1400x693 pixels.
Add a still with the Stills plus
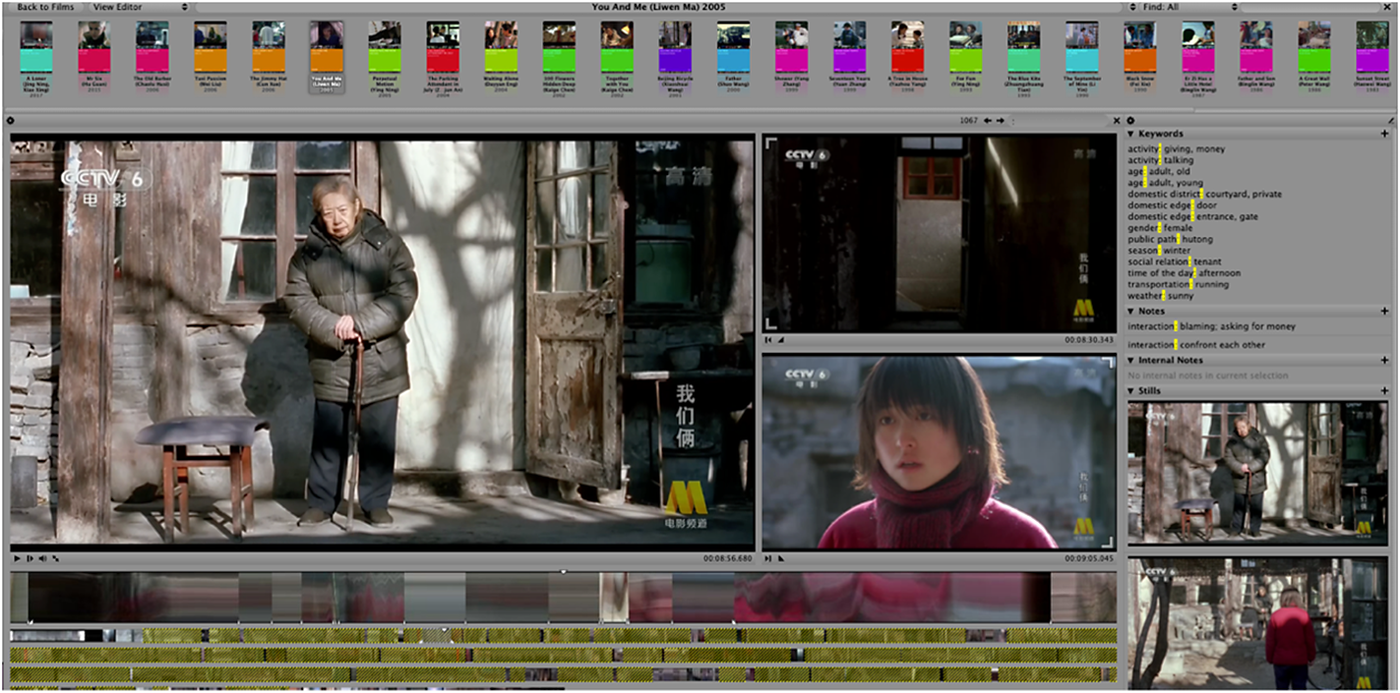point(1385,391)
